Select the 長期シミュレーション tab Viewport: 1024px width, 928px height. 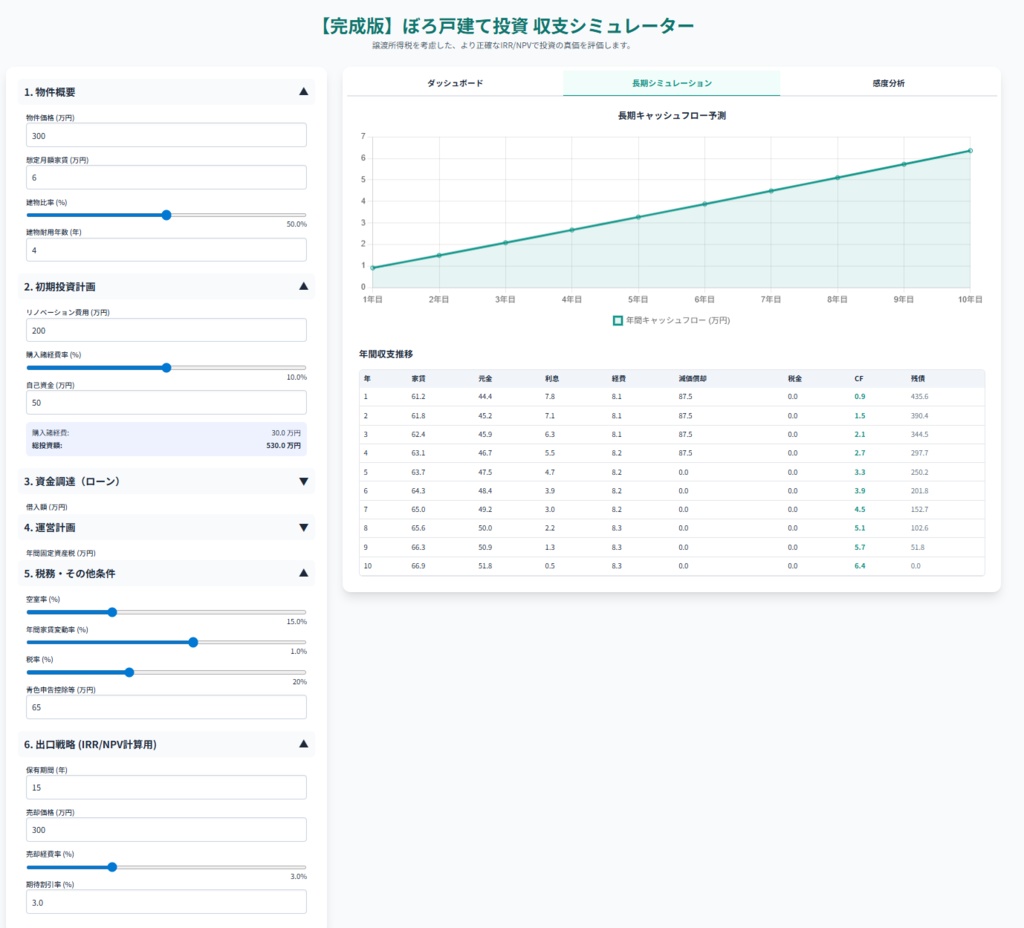[671, 83]
